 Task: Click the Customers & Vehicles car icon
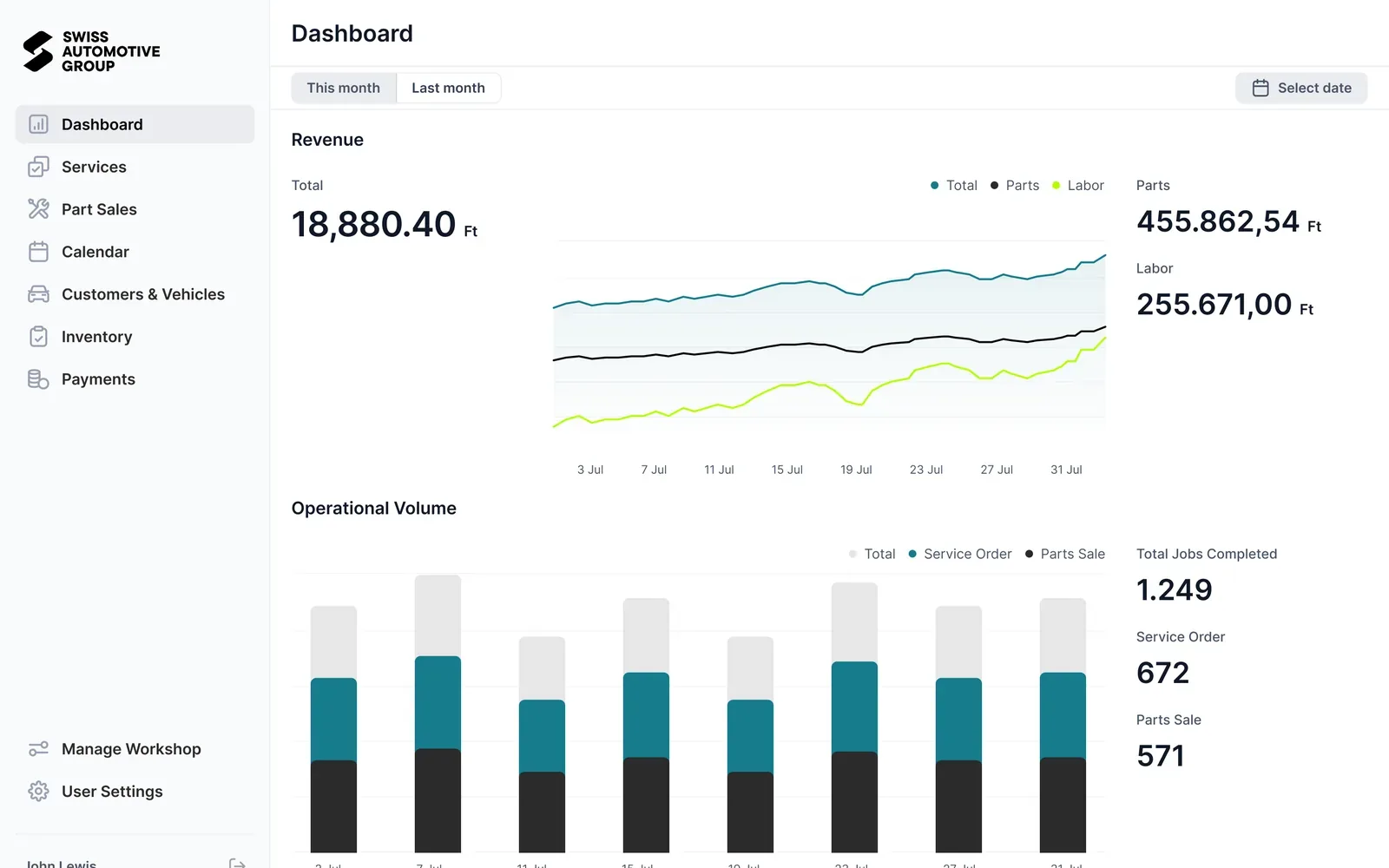(38, 294)
